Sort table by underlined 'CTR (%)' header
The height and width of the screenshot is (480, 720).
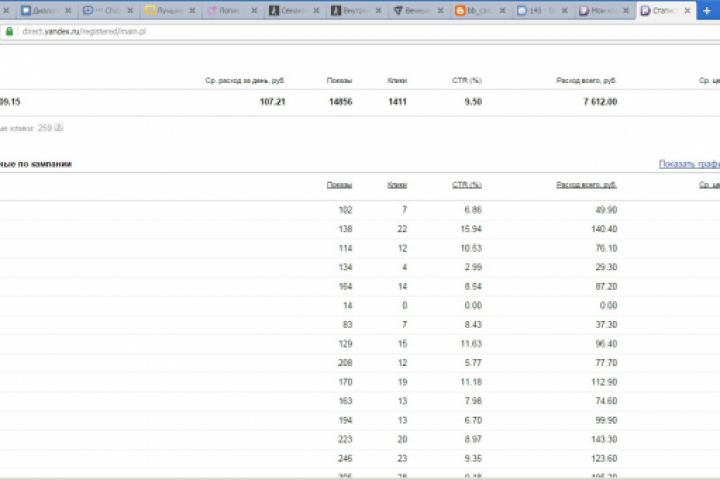[467, 185]
